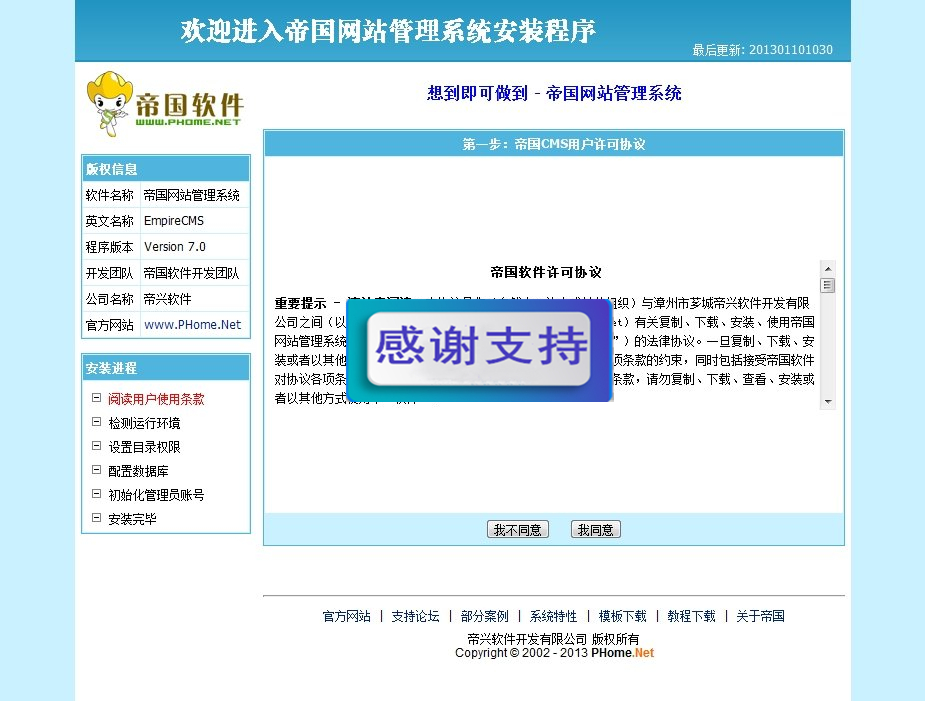Click the box icon beside 阅读用户使用条款
Screen dimensions: 925x701
pos(96,398)
